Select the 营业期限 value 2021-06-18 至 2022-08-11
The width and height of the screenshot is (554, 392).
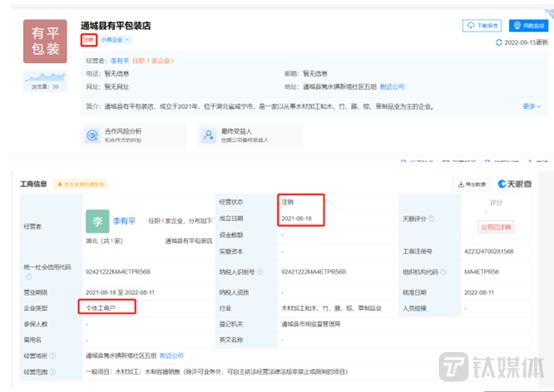pos(120,292)
